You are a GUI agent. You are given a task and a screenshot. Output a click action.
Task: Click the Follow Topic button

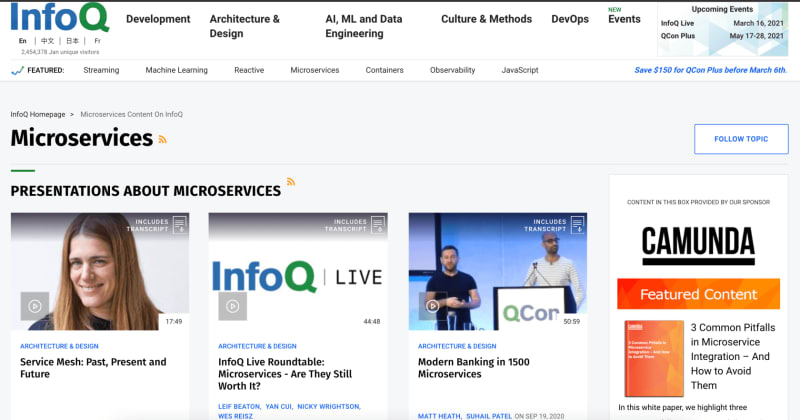click(741, 139)
